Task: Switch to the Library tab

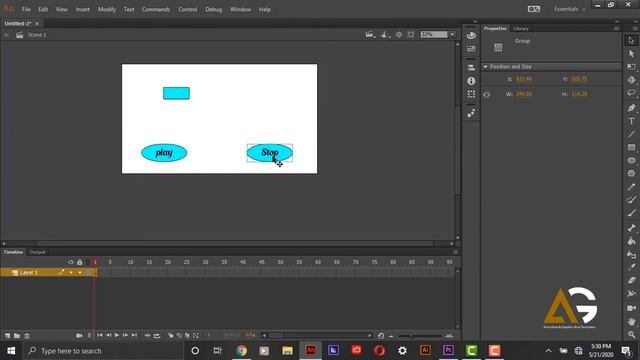Action: 521,29
